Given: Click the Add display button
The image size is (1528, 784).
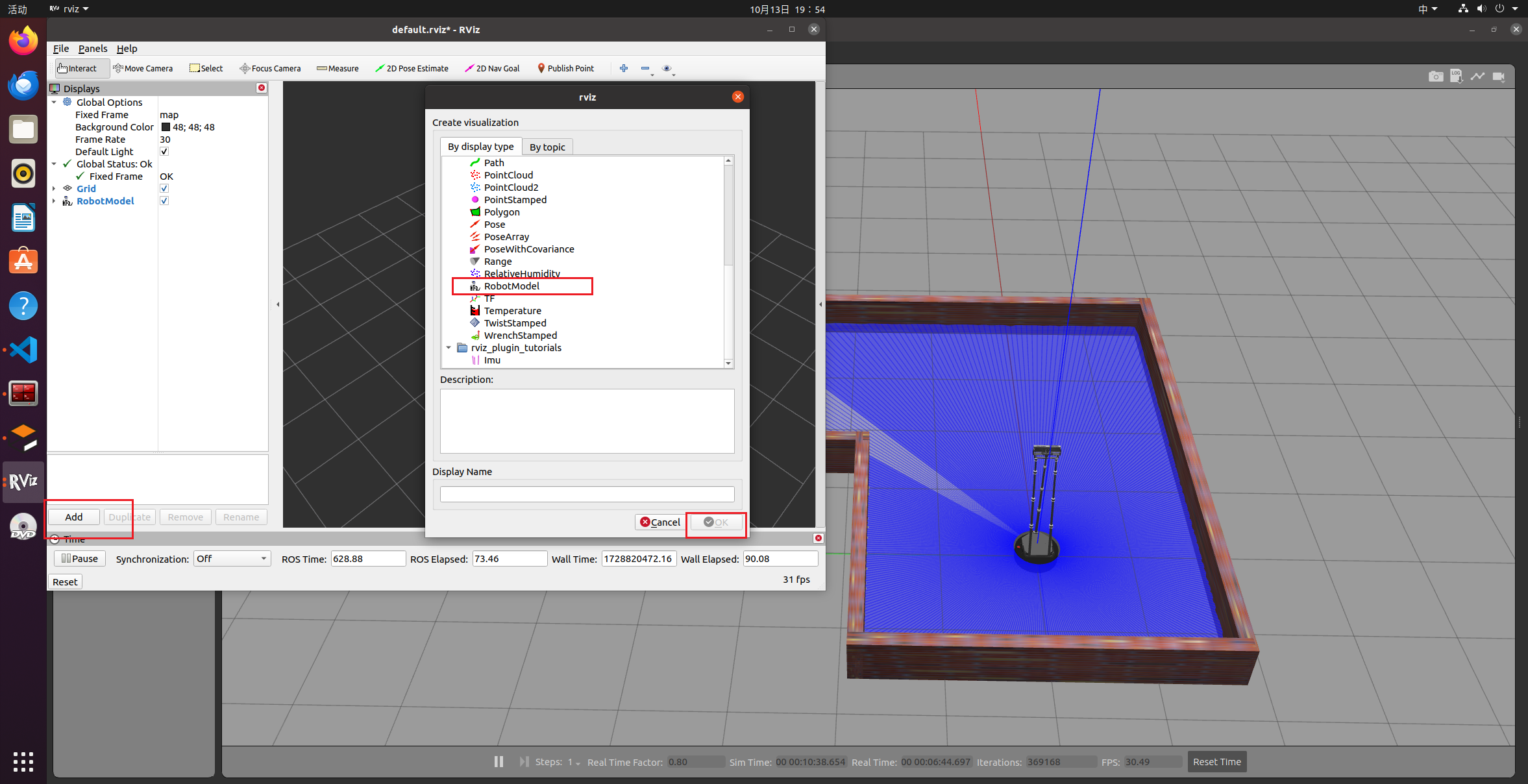Looking at the screenshot, I should tap(74, 517).
